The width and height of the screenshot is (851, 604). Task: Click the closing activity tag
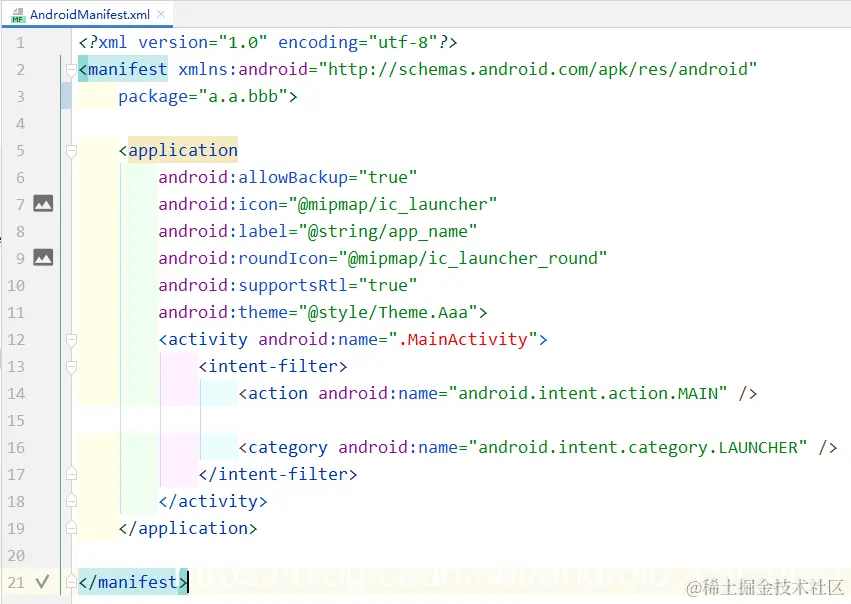pyautogui.click(x=213, y=501)
